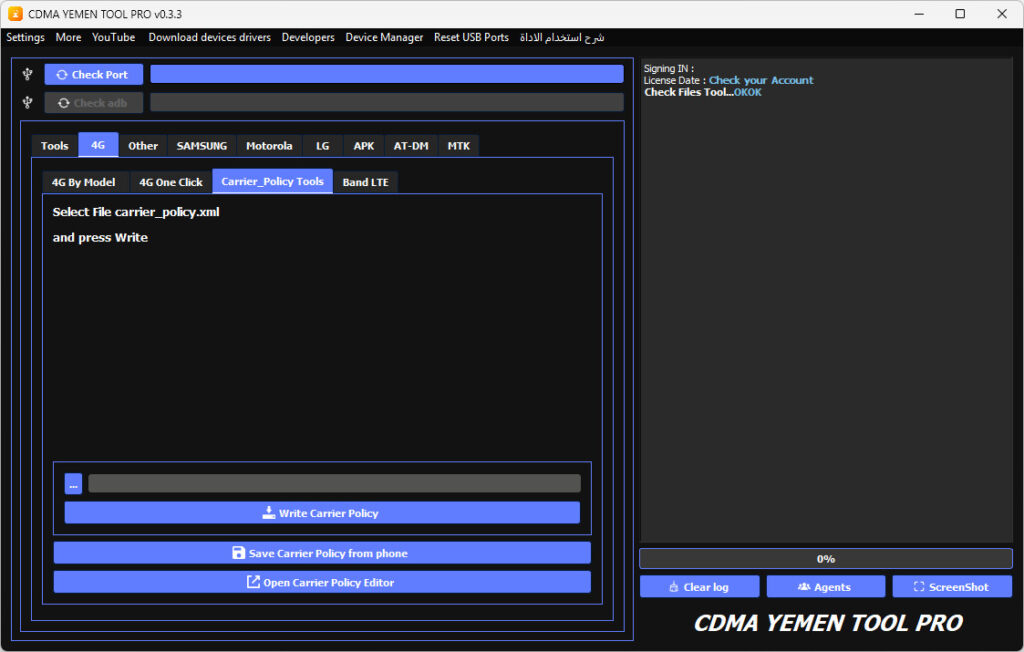The image size is (1024, 652).
Task: Open Carrier Policy Editor
Action: tap(321, 582)
